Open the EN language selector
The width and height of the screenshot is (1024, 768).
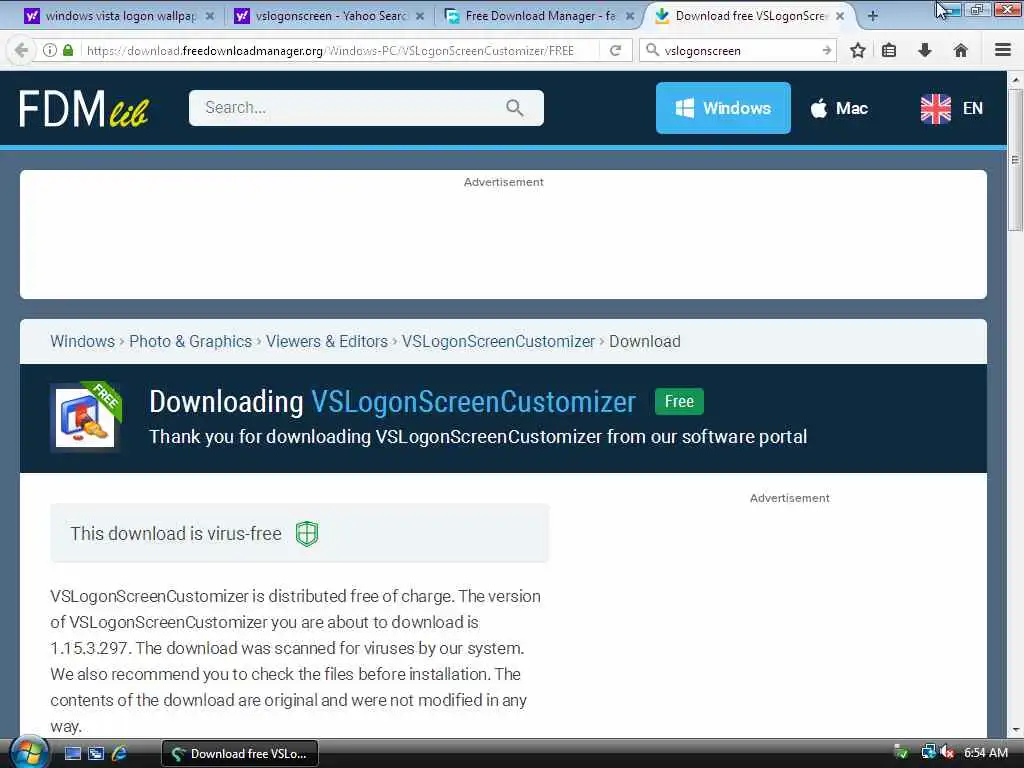click(x=952, y=108)
